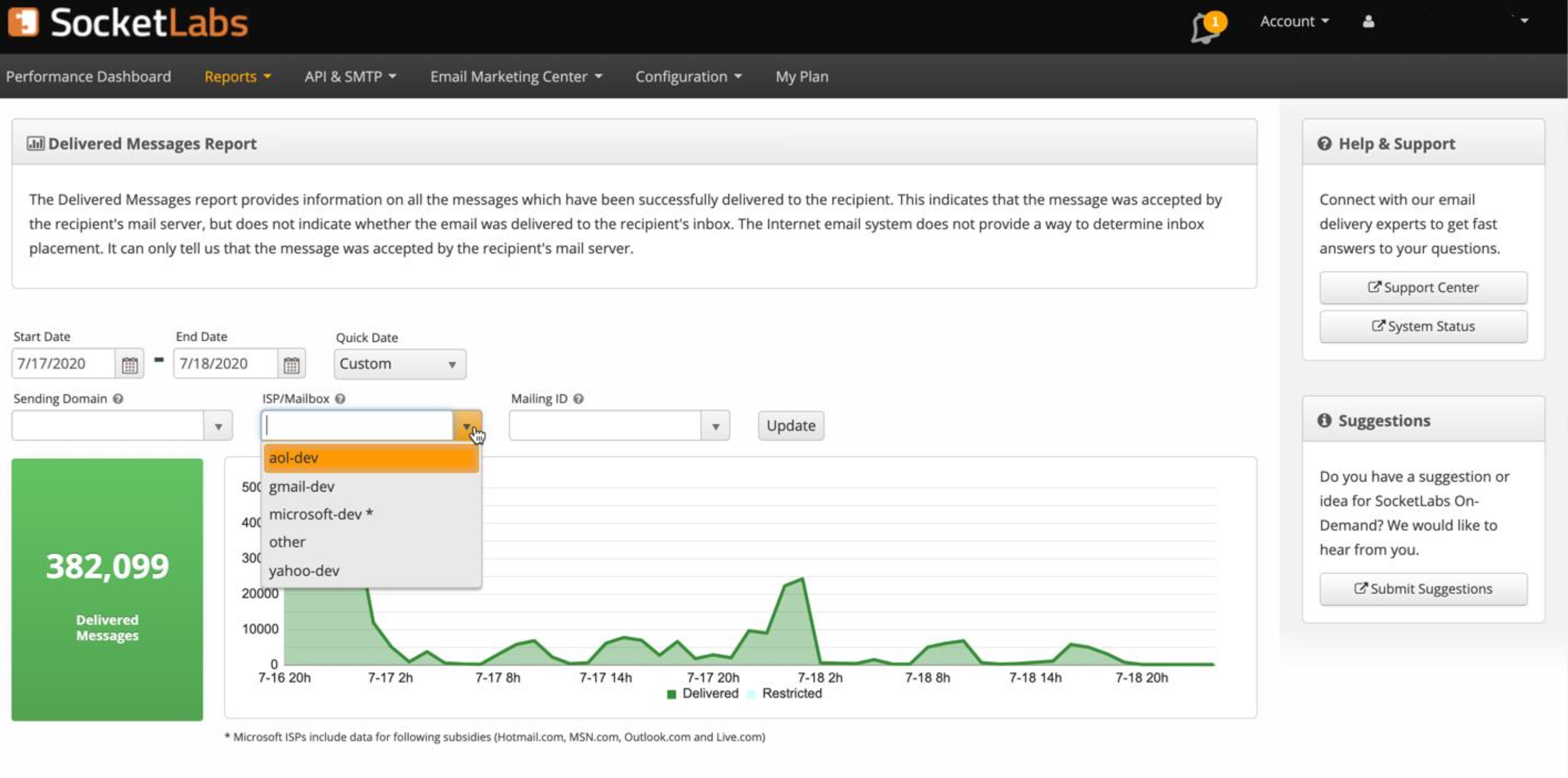
Task: Click the Help & Support question icon
Action: point(1324,144)
